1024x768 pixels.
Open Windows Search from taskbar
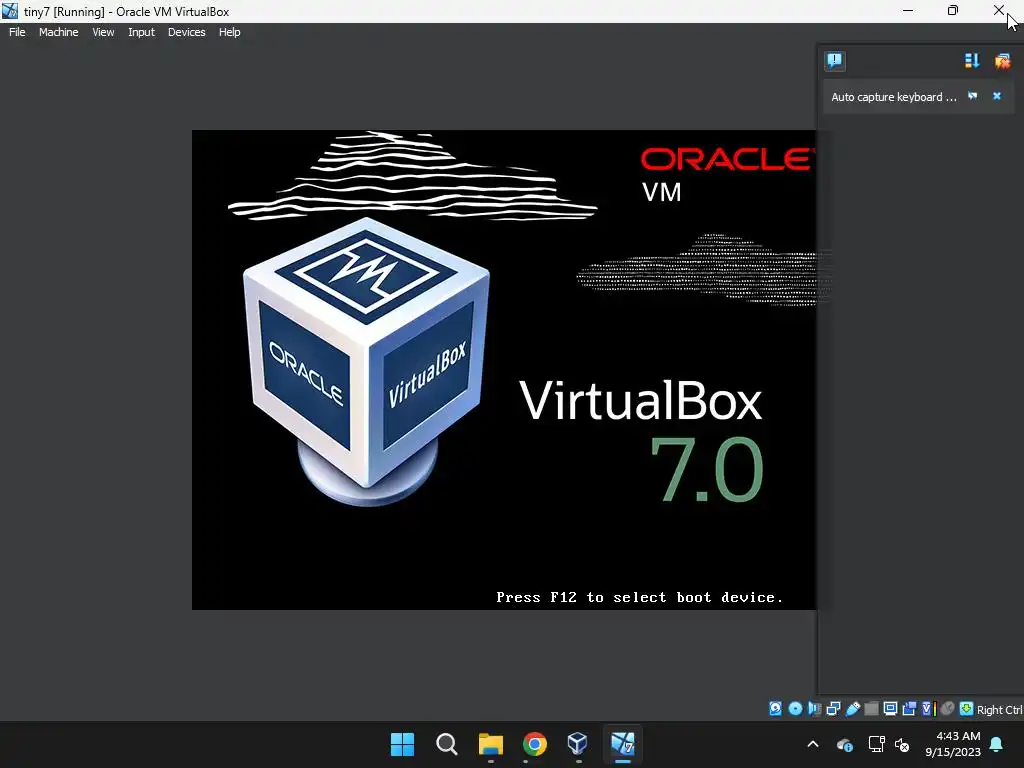(447, 744)
